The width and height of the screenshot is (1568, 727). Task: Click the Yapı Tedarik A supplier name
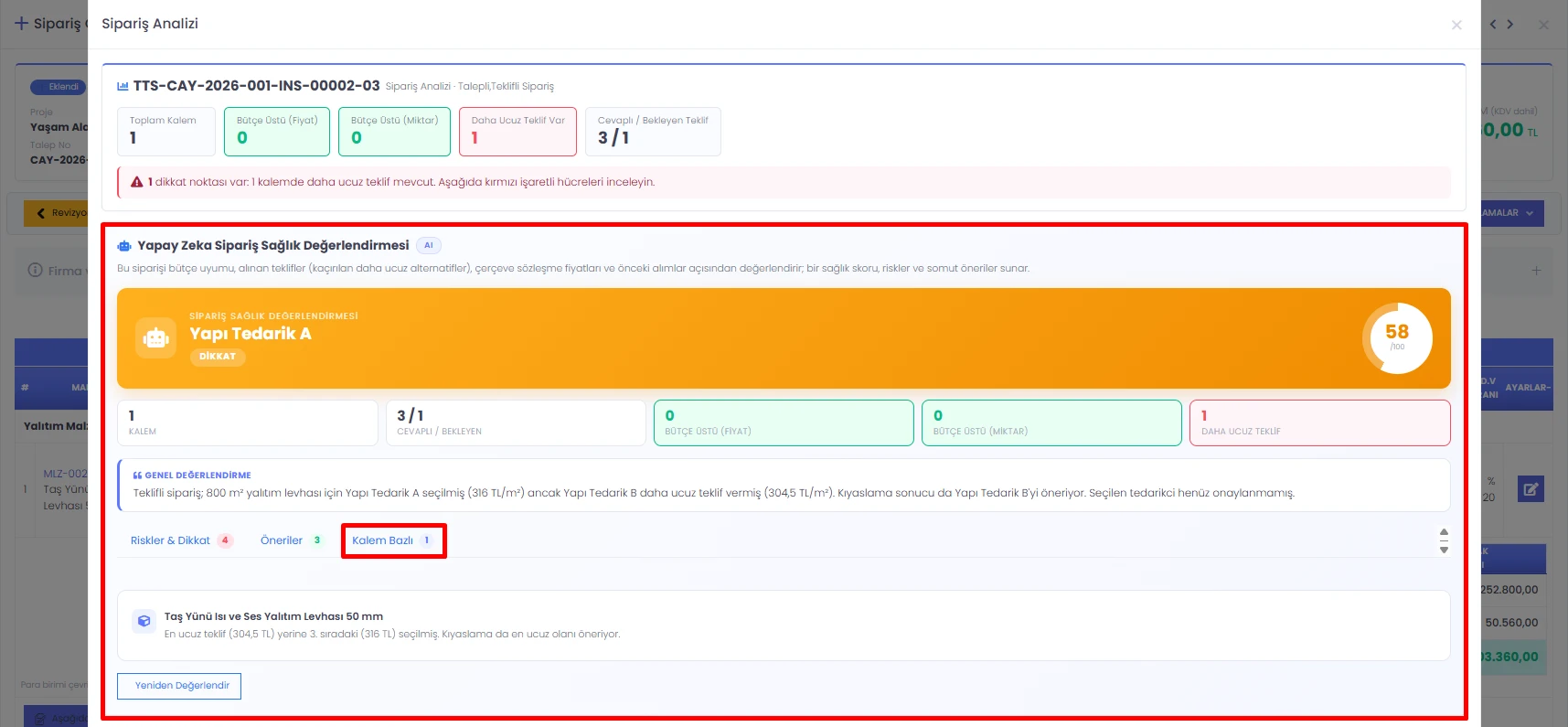(x=251, y=334)
